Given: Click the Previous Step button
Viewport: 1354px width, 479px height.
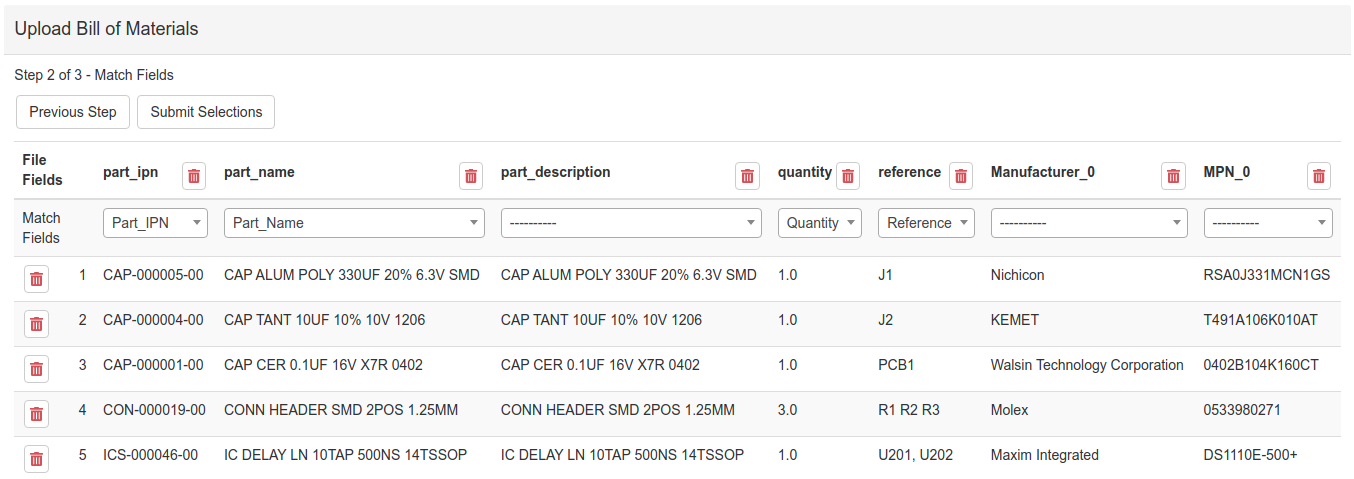Looking at the screenshot, I should (73, 112).
